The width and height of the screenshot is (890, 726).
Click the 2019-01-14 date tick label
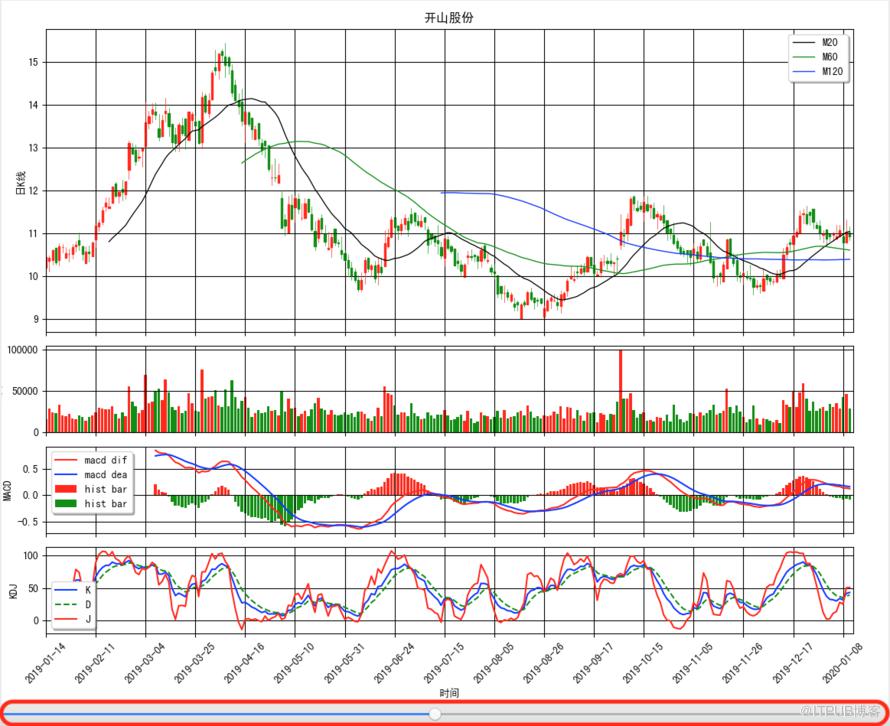(47, 663)
